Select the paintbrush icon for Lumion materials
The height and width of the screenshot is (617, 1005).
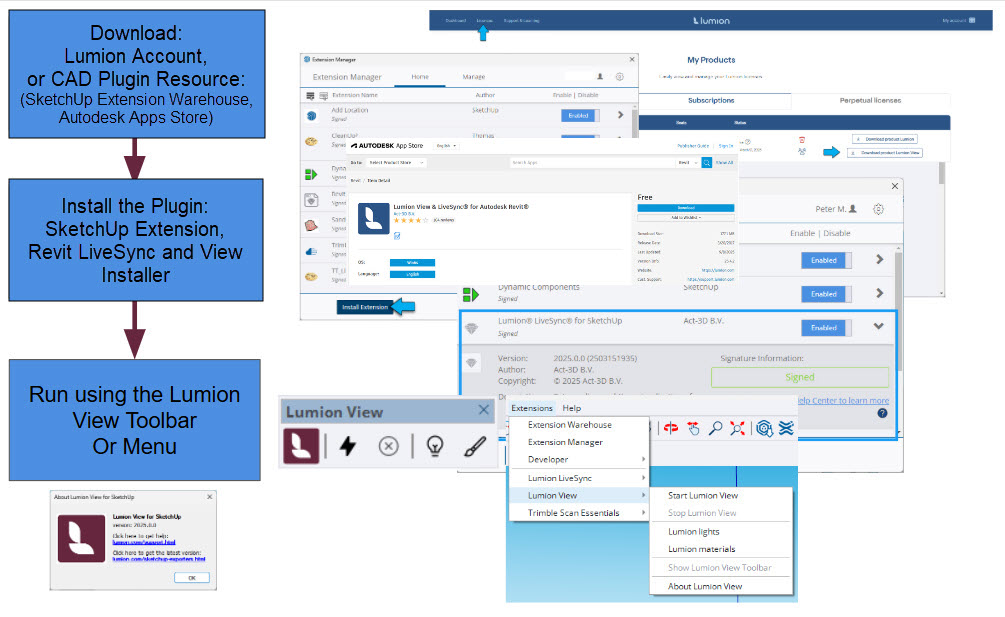476,446
